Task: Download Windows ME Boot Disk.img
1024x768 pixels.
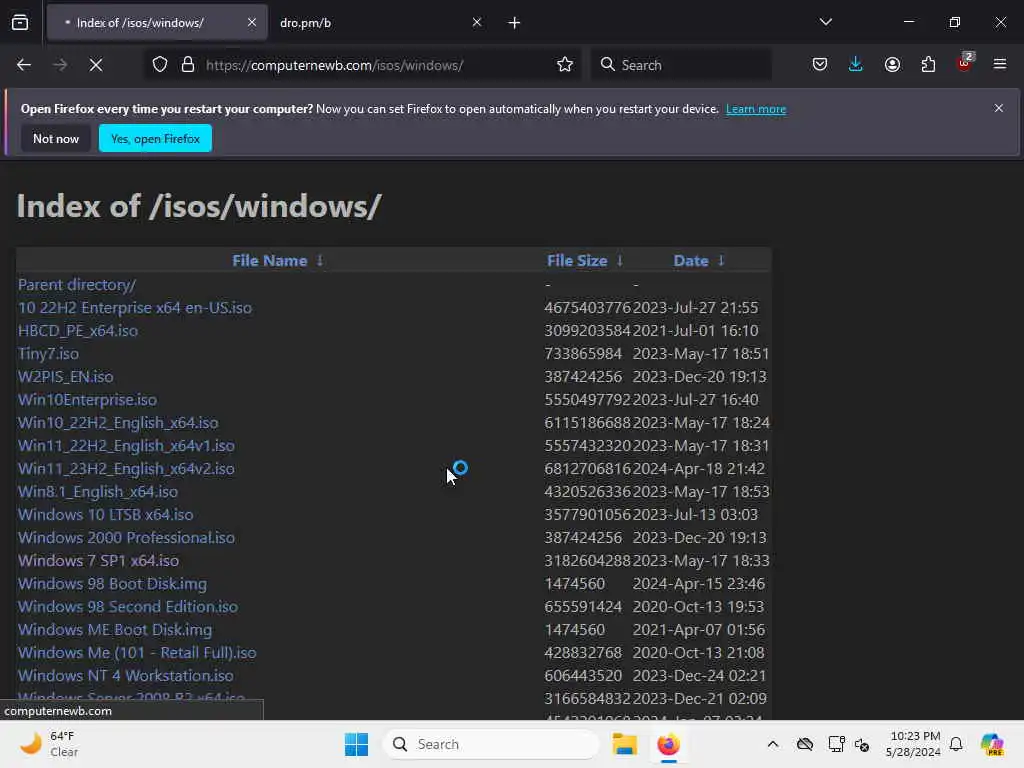Action: pos(115,630)
